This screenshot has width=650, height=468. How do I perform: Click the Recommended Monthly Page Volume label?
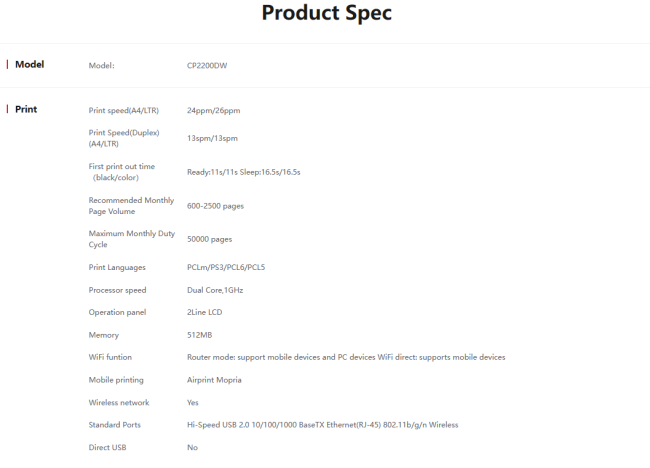click(131, 205)
